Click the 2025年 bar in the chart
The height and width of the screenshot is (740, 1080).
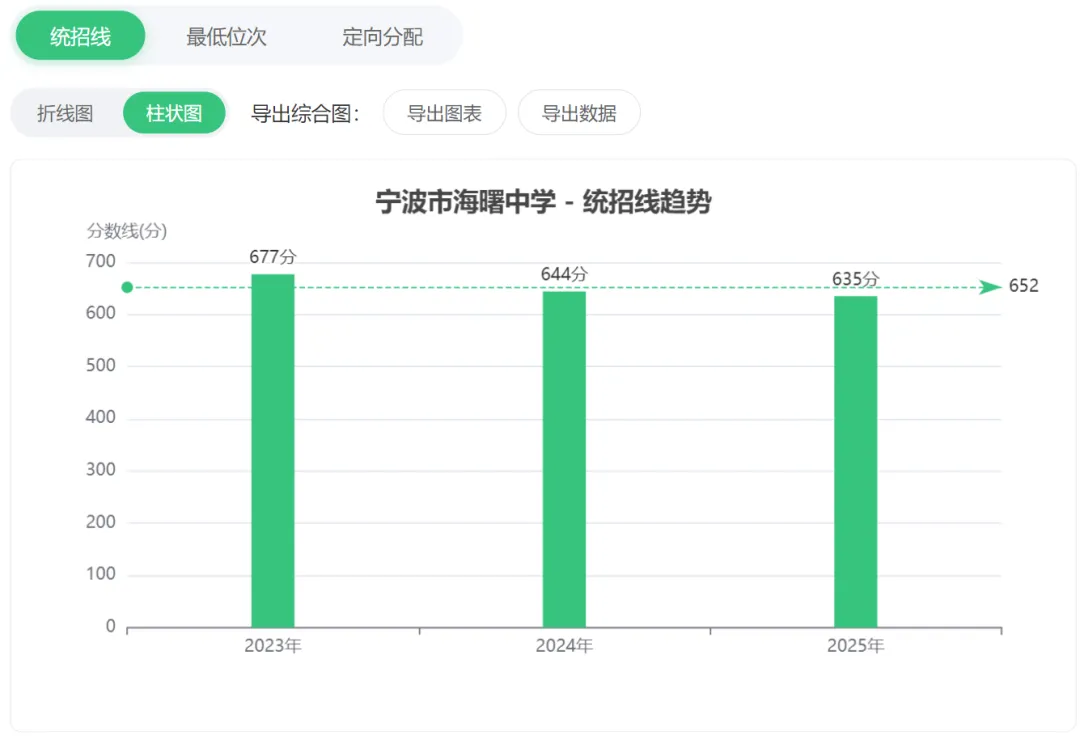[x=855, y=462]
